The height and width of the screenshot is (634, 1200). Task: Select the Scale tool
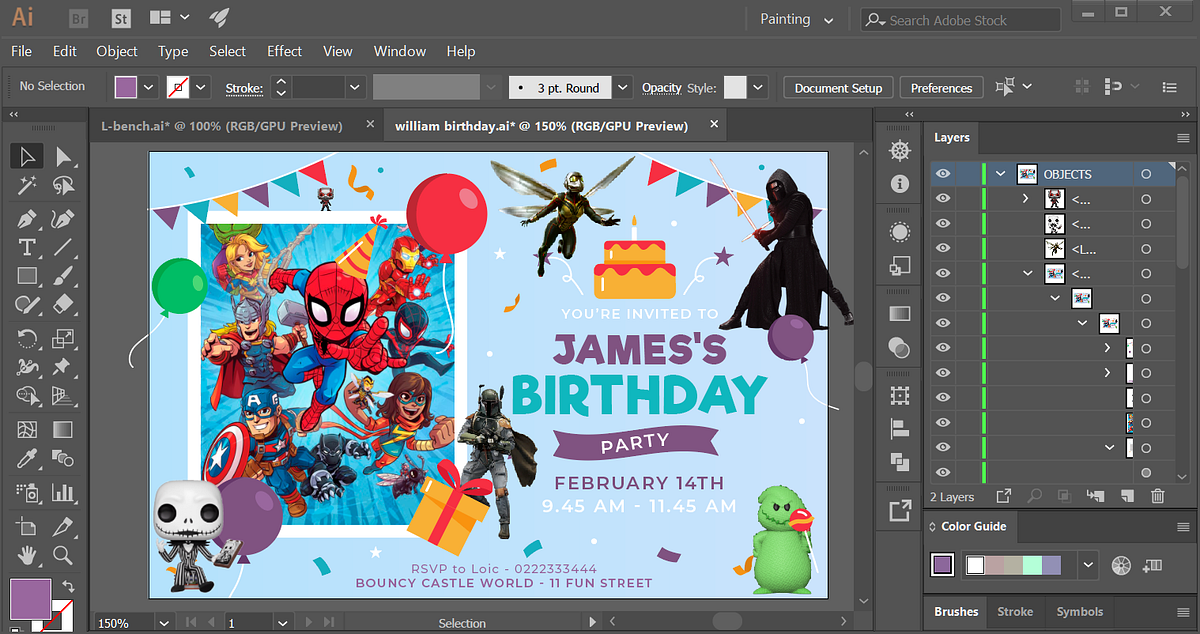[63, 338]
